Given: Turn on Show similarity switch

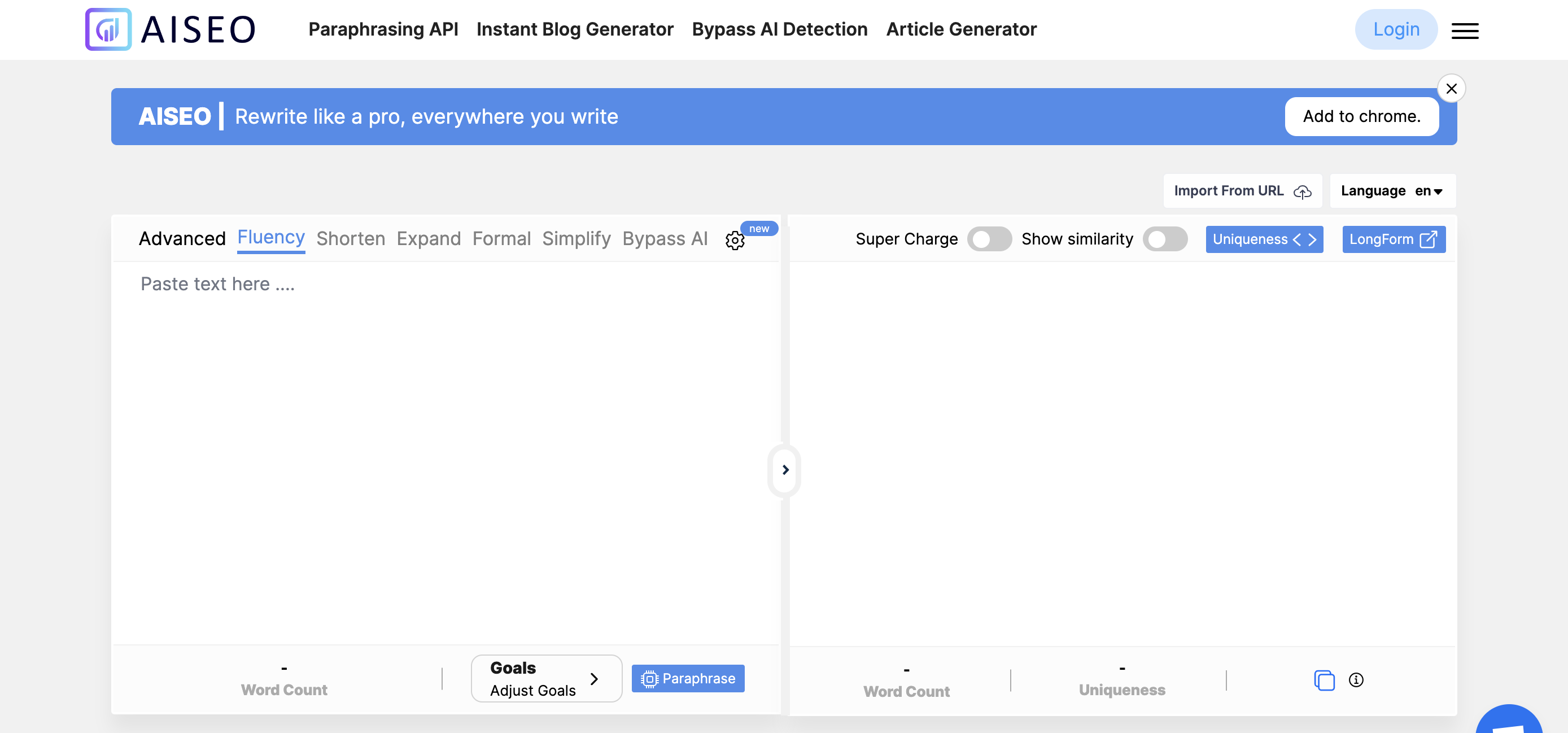Looking at the screenshot, I should coord(1164,239).
